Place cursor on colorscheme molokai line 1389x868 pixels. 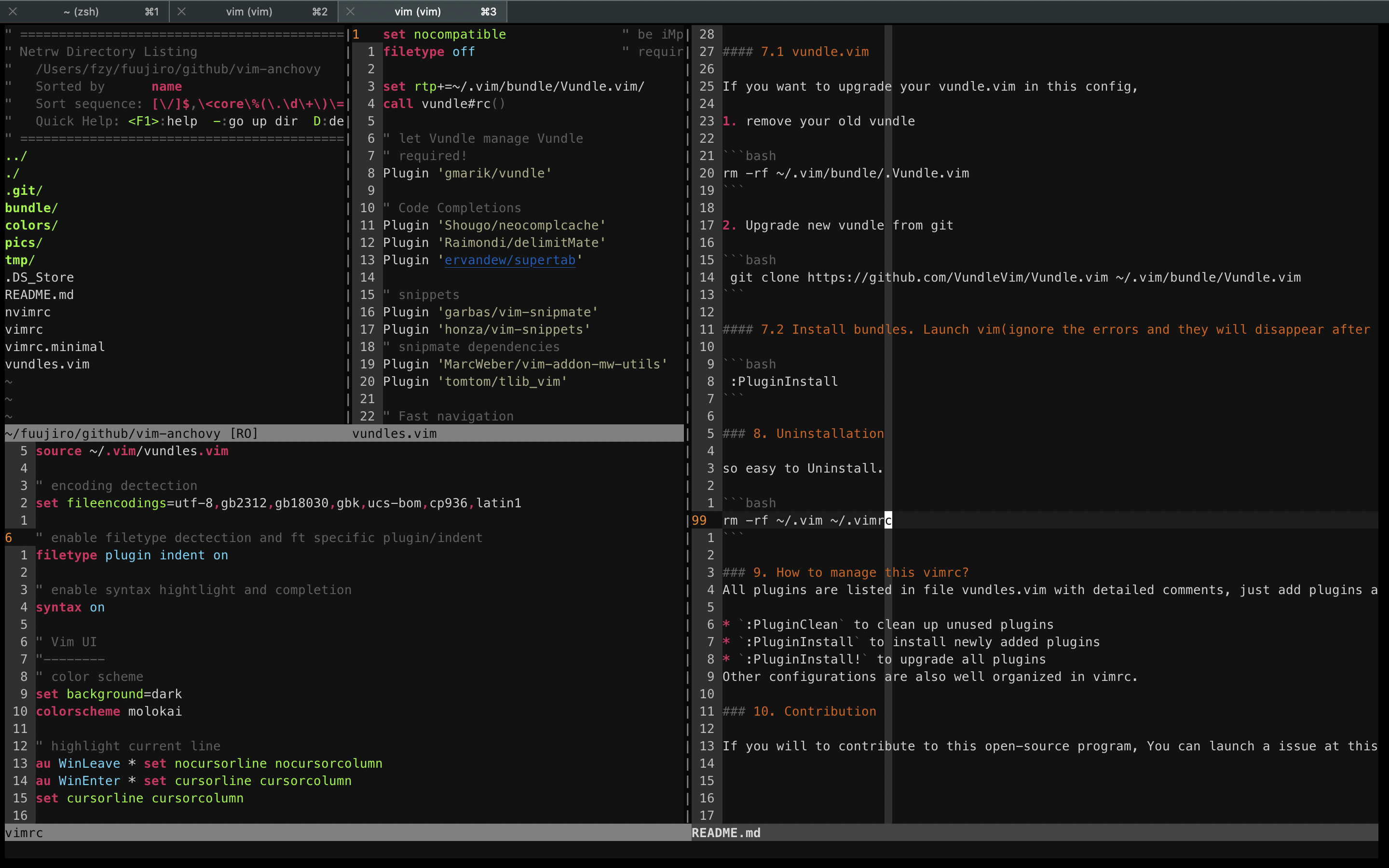[109, 711]
